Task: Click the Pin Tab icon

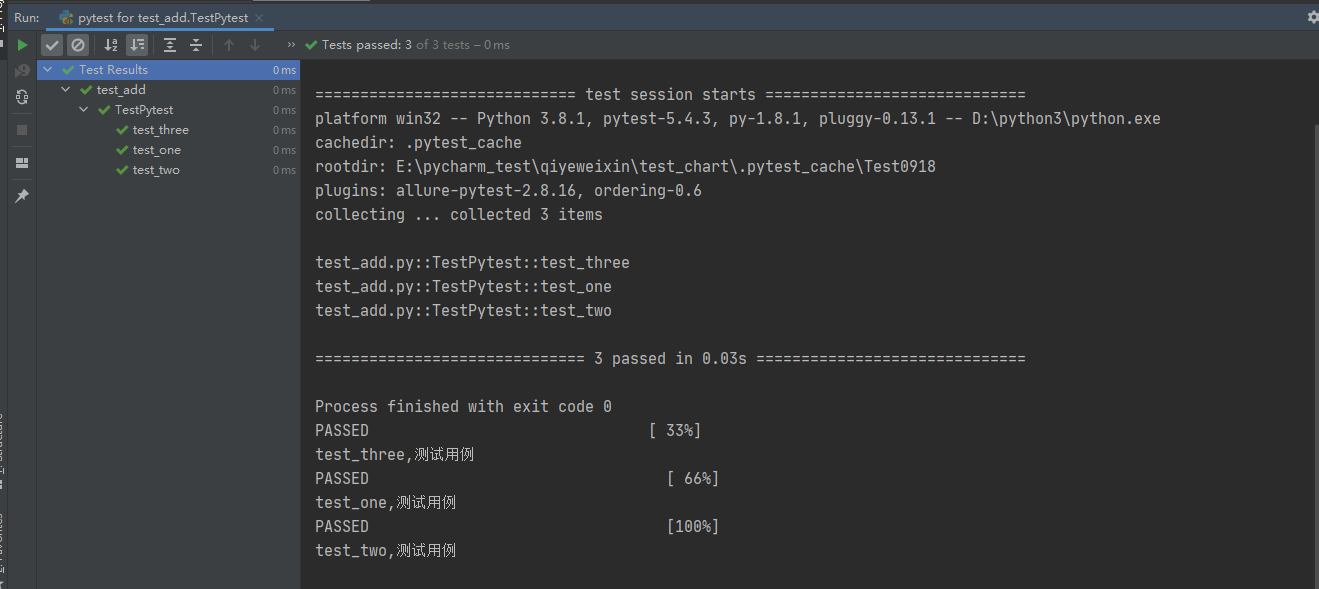Action: (x=22, y=196)
